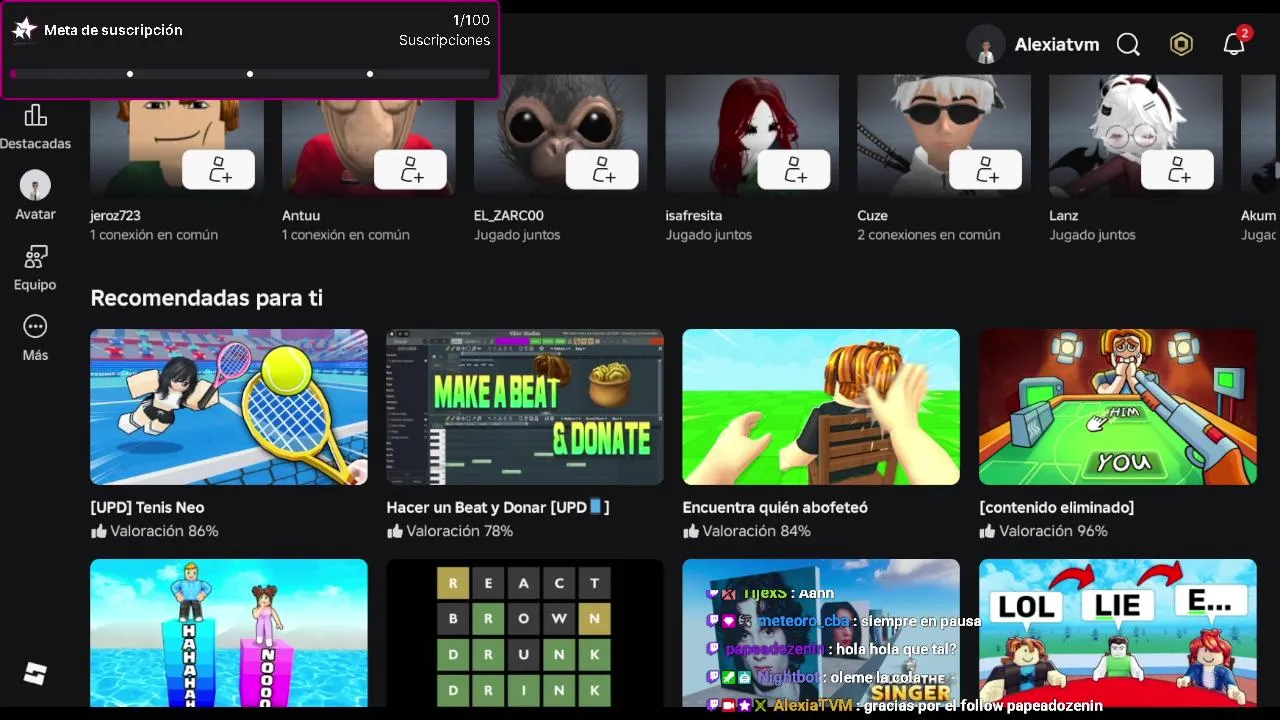
Task: Open the [contenido eliminado] game thumbnail
Action: (1118, 407)
